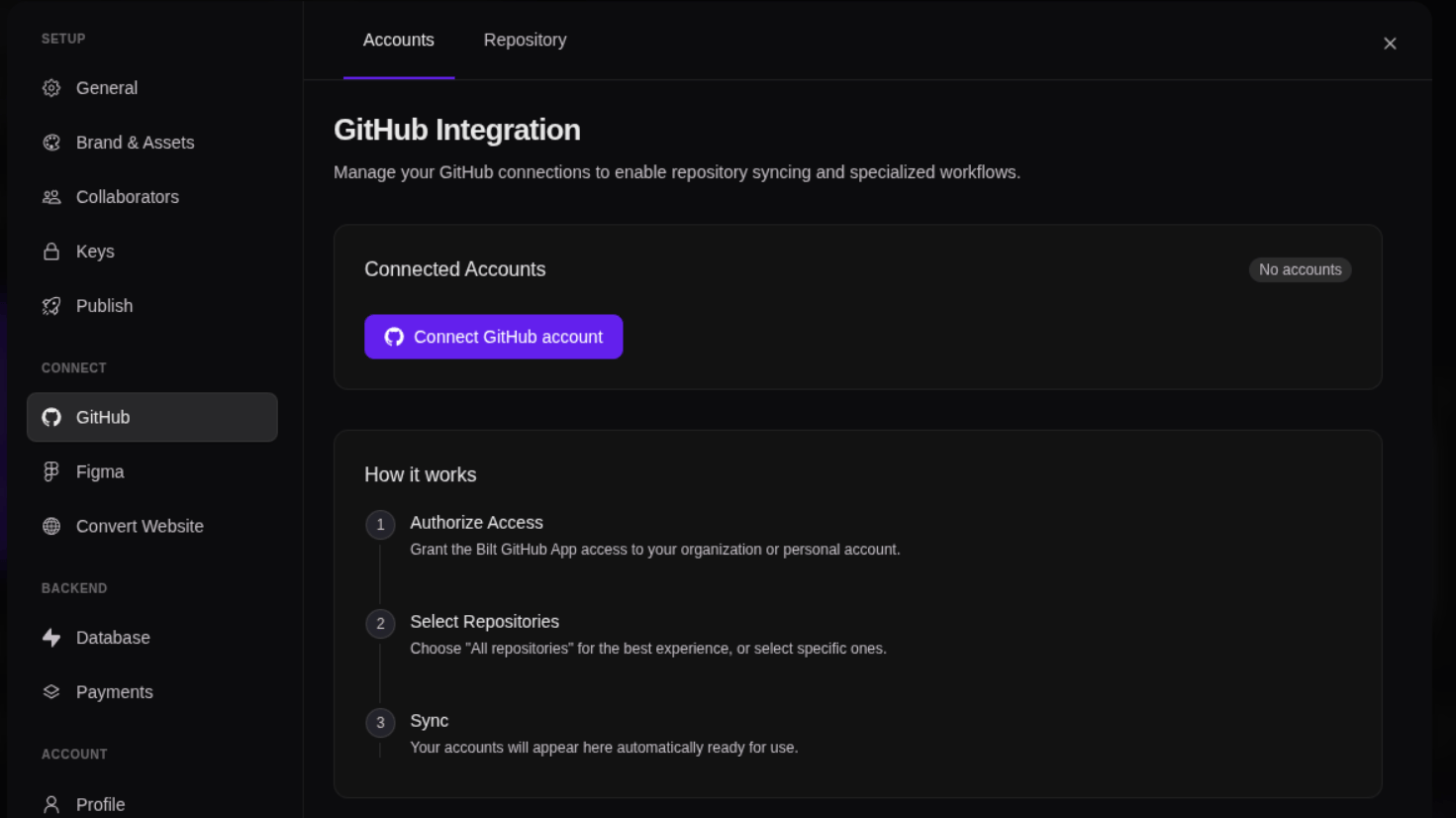The height and width of the screenshot is (818, 1456).
Task: Click the Select Repositories step title
Action: tap(484, 622)
